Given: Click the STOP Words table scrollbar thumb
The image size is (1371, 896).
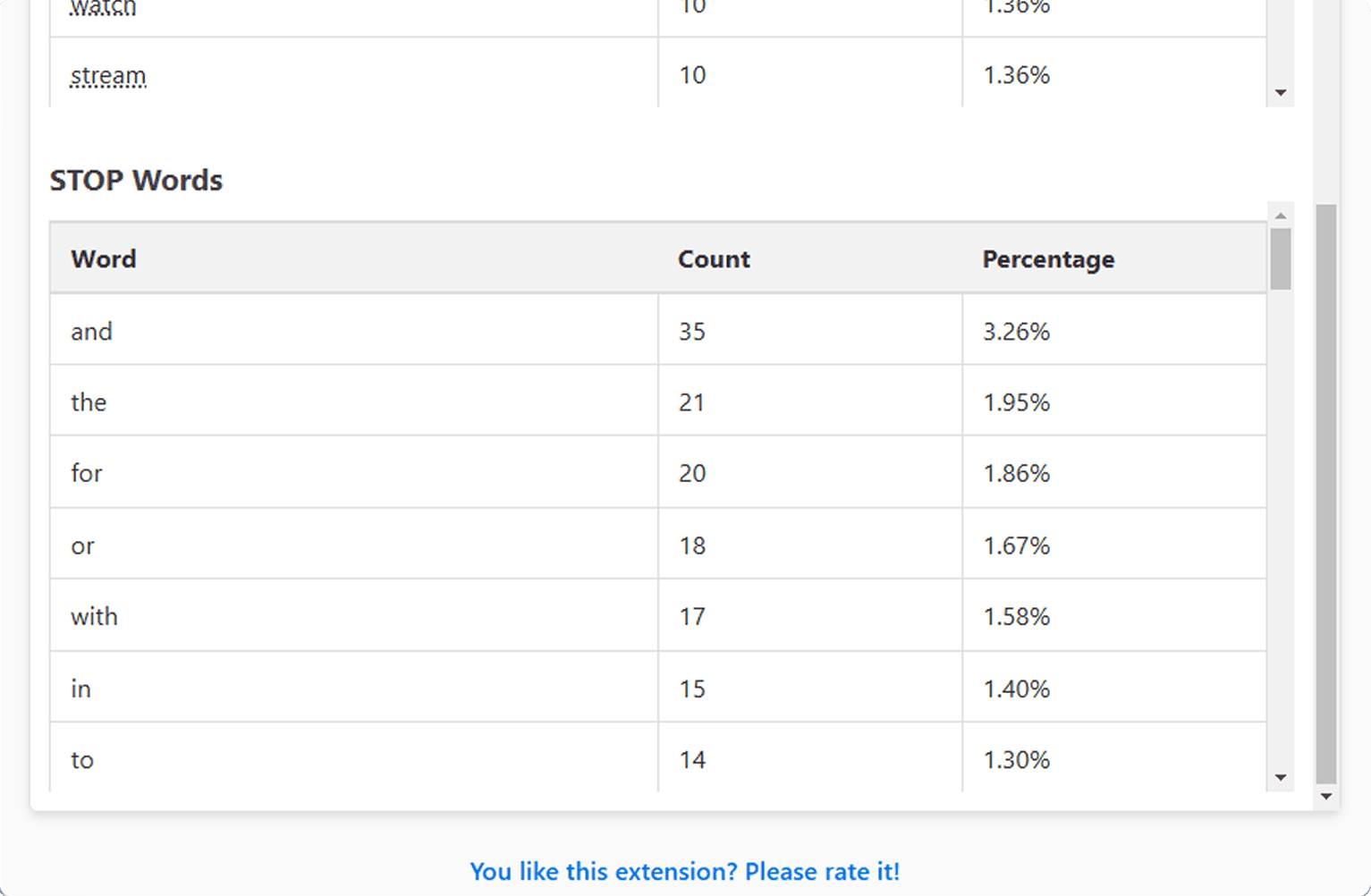Looking at the screenshot, I should point(1281,259).
